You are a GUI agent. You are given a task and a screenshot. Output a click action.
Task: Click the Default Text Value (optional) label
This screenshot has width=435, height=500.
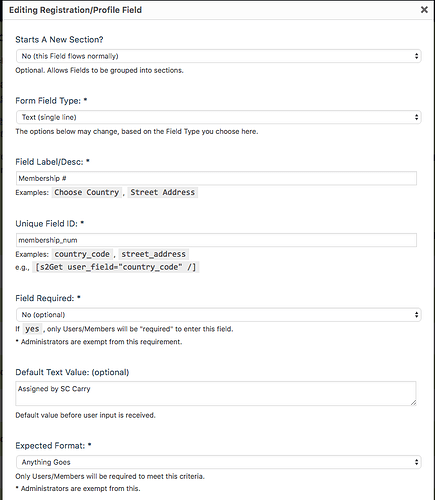pos(72,372)
